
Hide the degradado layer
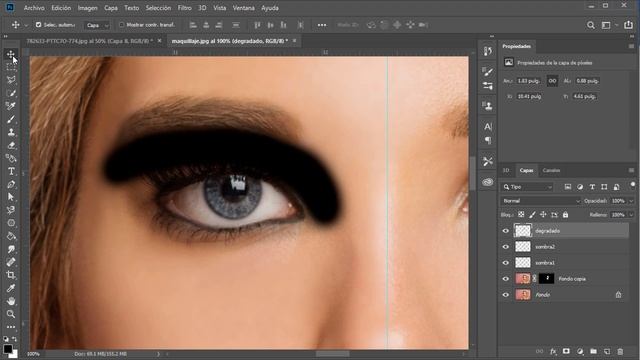[x=506, y=231]
